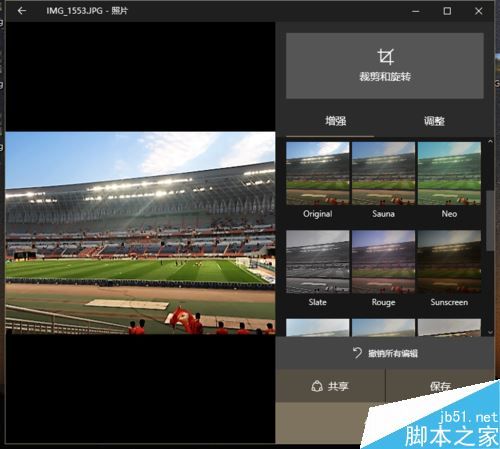Close the Photos window
The height and width of the screenshot is (449, 500).
[479, 11]
